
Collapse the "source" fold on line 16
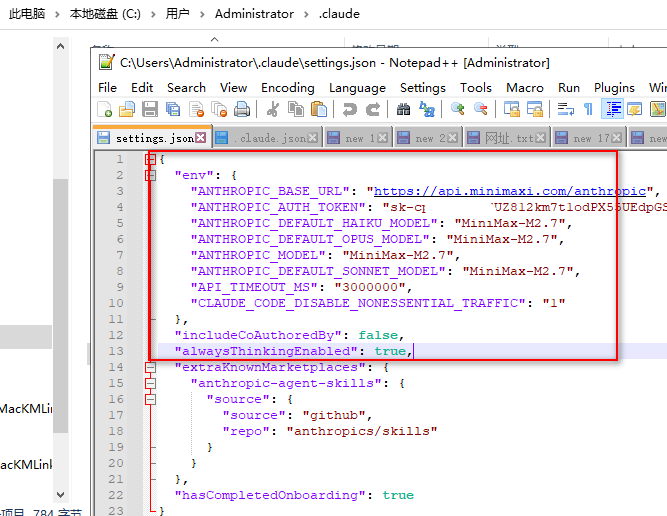150,399
